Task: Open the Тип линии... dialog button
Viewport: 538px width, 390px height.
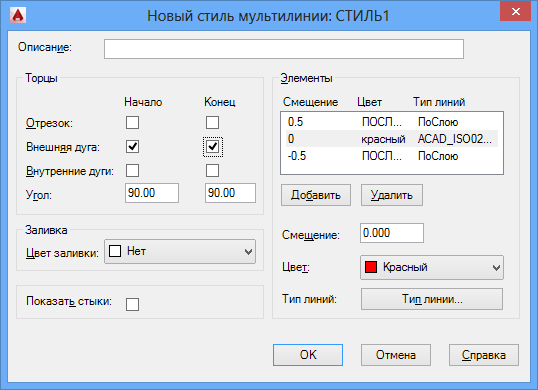Action: click(x=432, y=299)
